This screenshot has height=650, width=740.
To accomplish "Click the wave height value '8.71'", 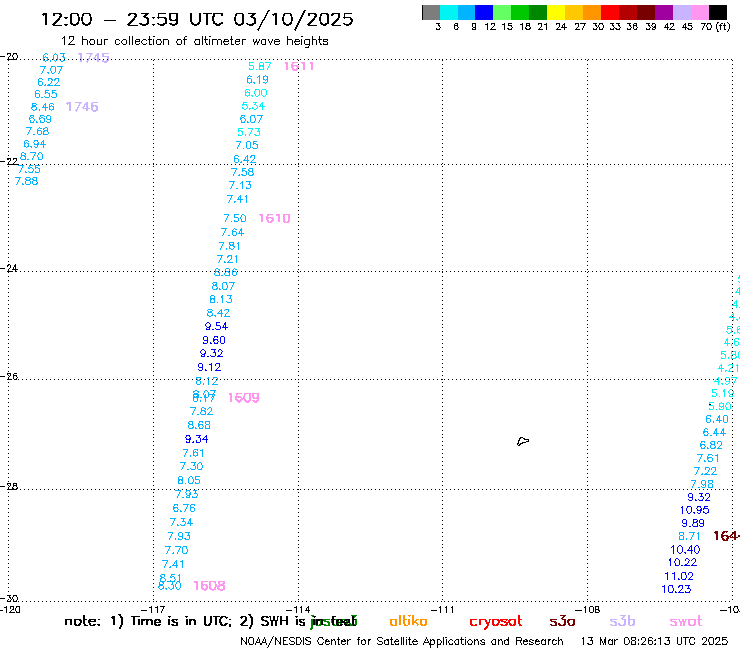I will tap(690, 537).
